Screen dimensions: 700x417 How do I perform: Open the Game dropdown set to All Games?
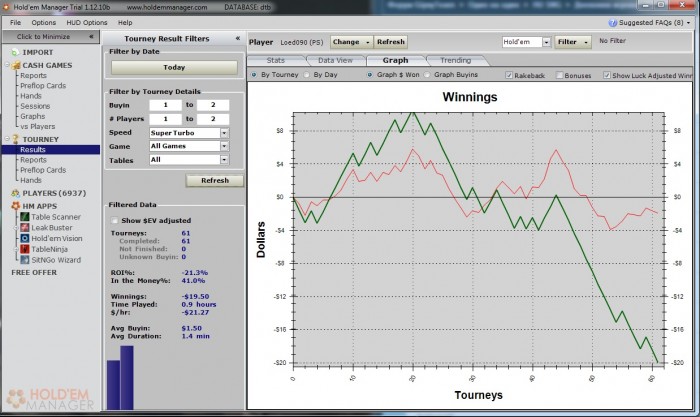[189, 146]
